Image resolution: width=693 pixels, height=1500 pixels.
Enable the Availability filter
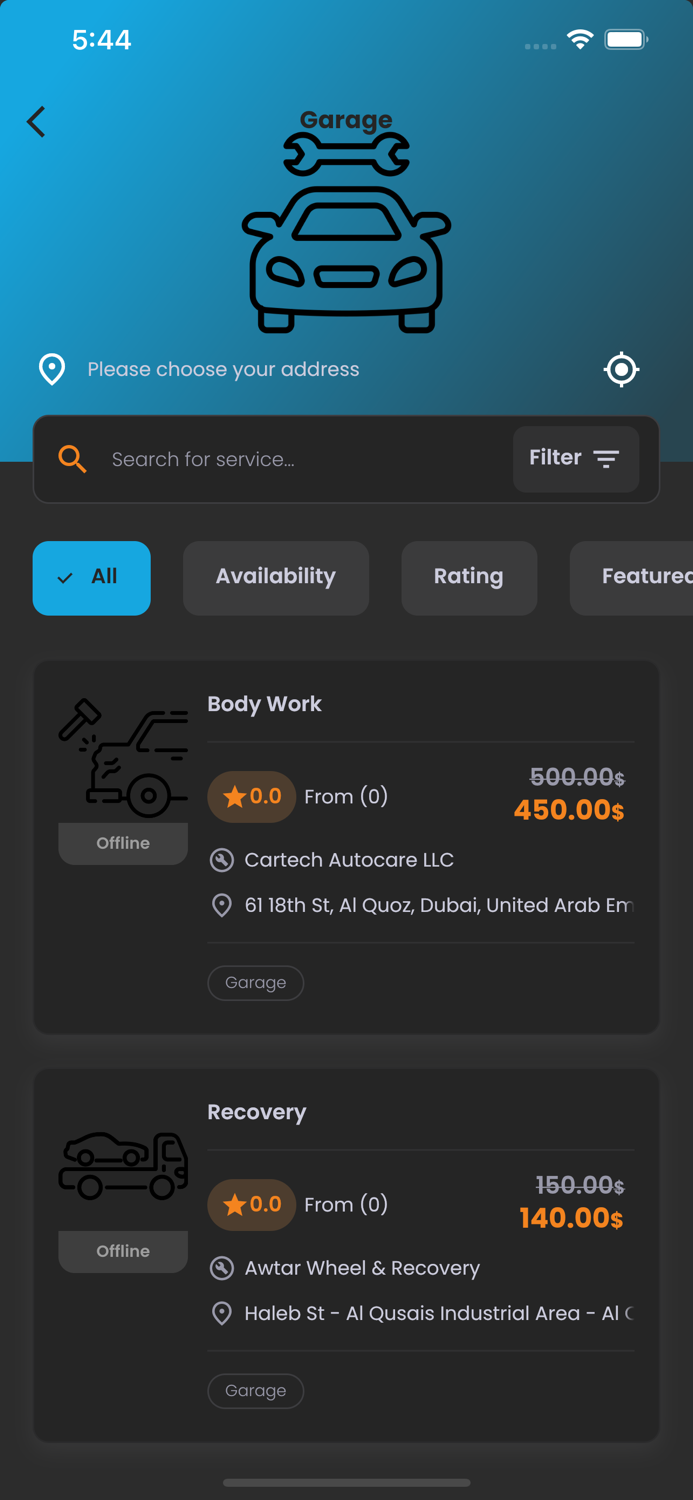click(275, 578)
